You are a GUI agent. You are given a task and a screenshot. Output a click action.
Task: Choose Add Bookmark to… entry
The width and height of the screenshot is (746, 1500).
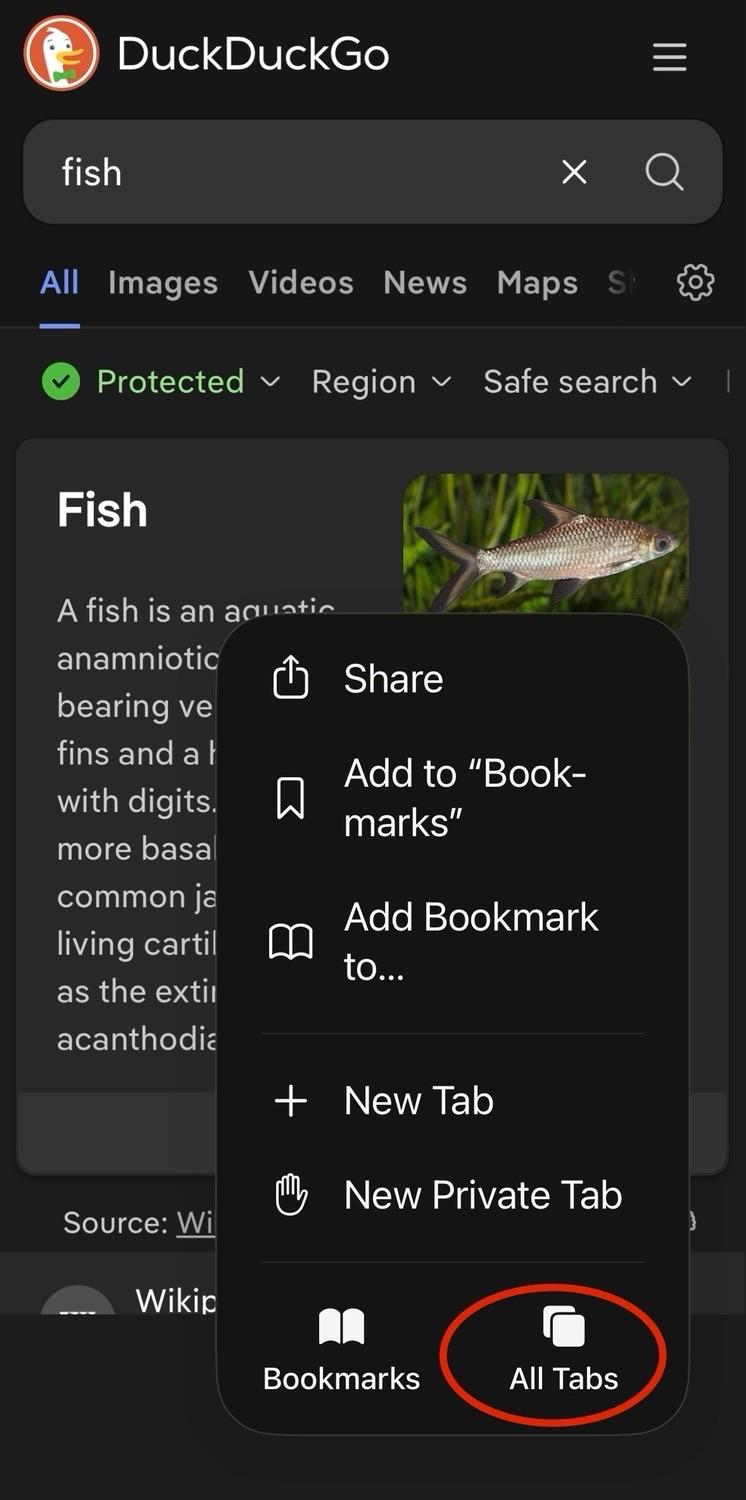[x=470, y=941]
